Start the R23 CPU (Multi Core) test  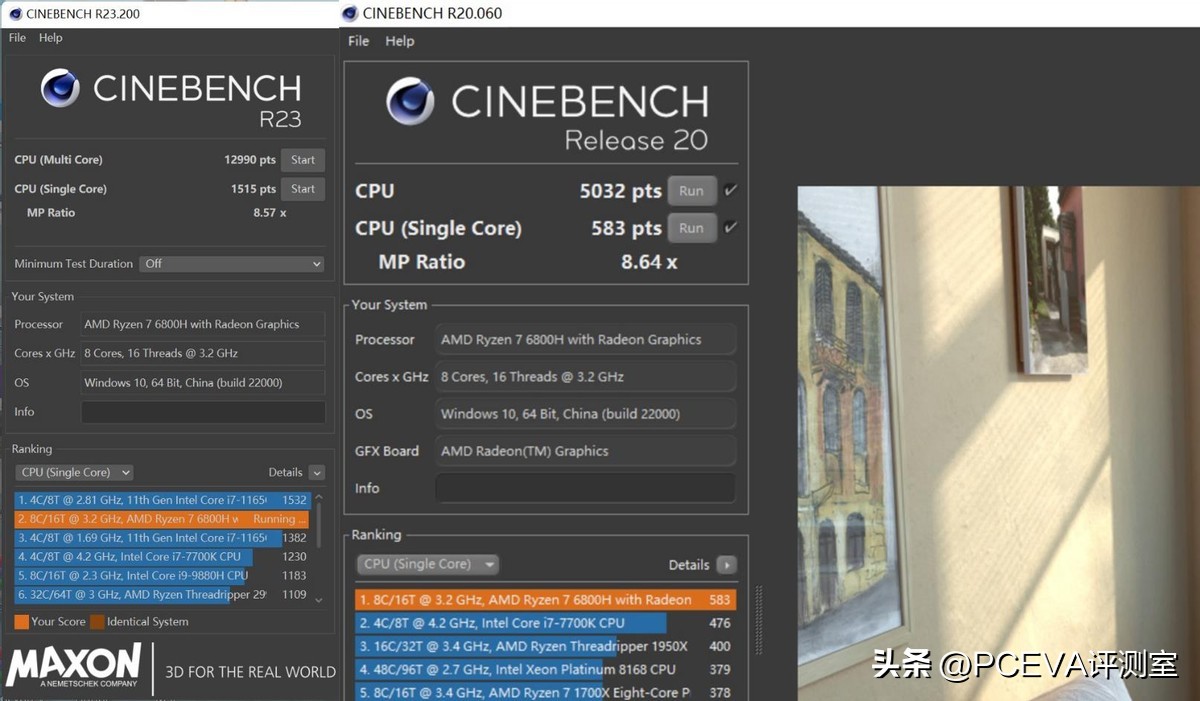tap(302, 160)
